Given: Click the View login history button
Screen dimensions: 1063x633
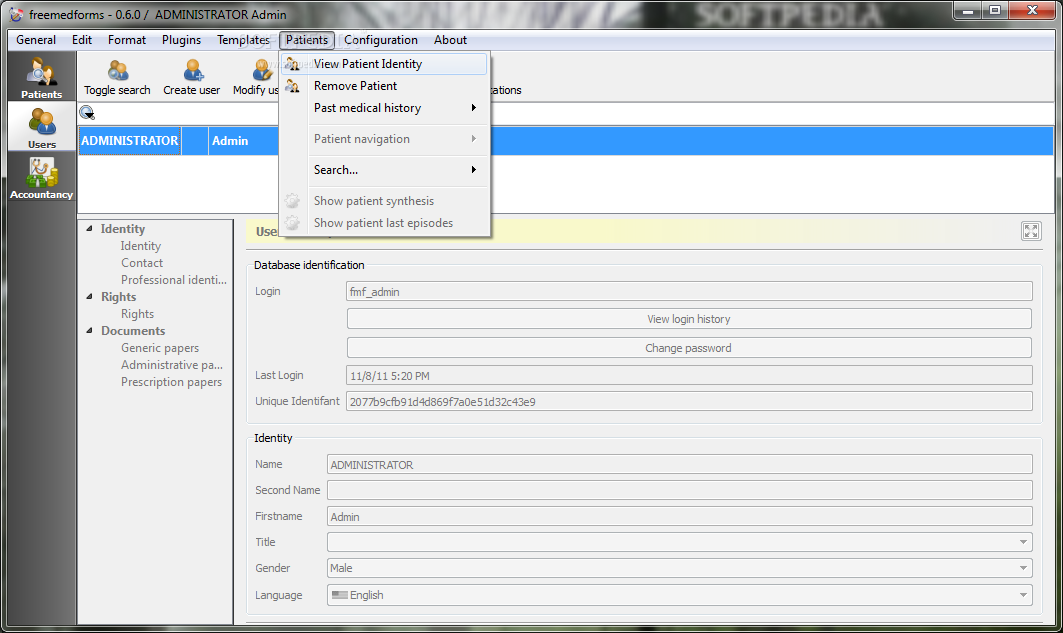Looking at the screenshot, I should point(689,319).
